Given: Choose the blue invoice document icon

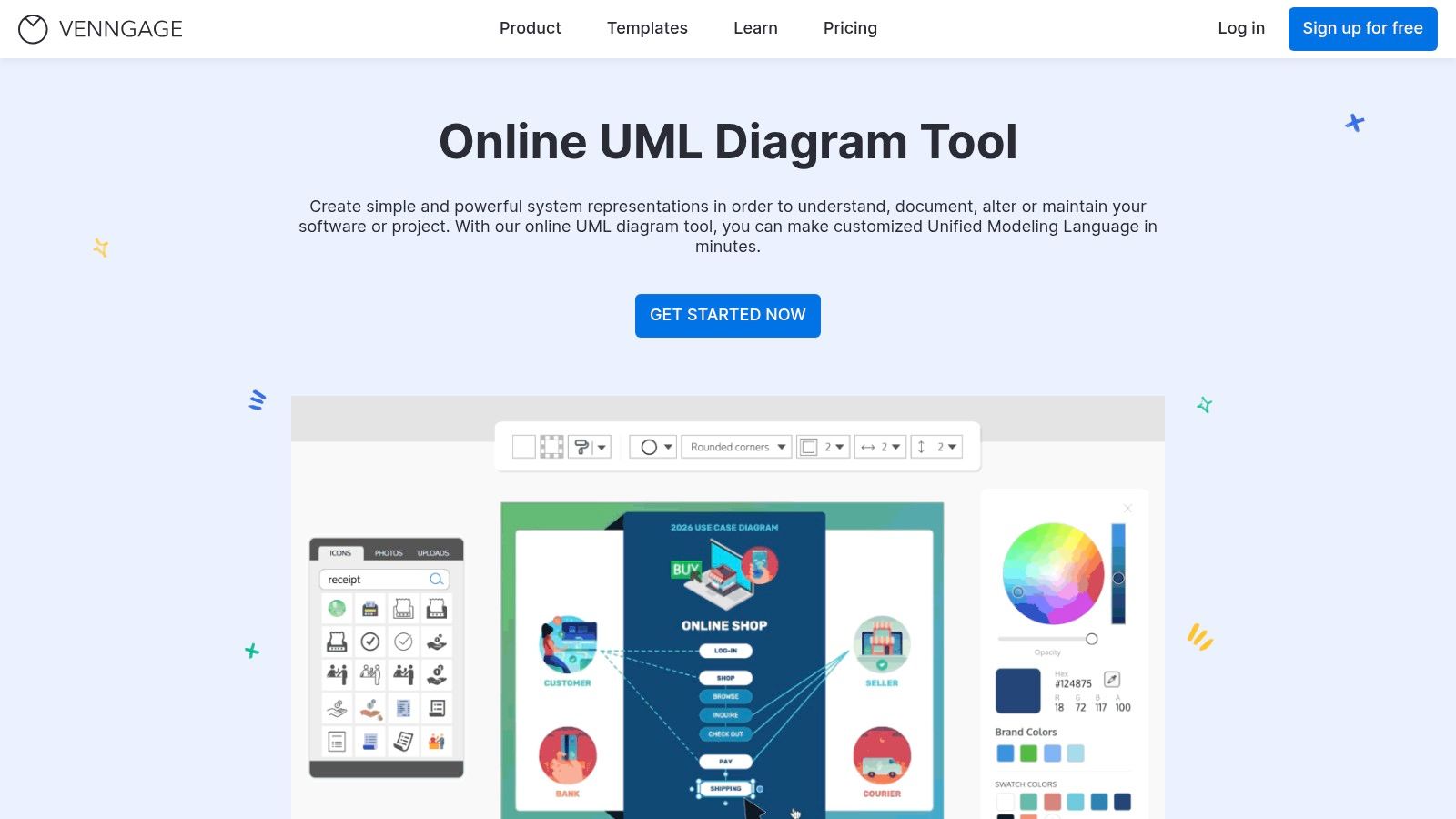Looking at the screenshot, I should click(404, 708).
